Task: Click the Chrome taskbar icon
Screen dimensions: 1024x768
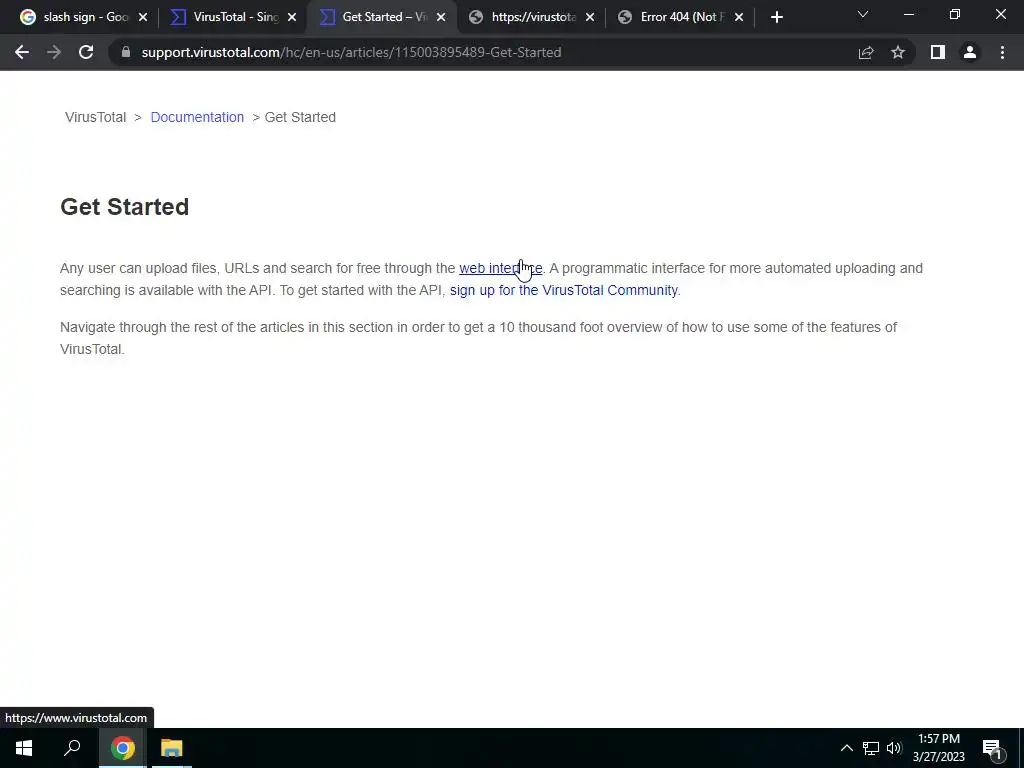Action: coord(122,748)
